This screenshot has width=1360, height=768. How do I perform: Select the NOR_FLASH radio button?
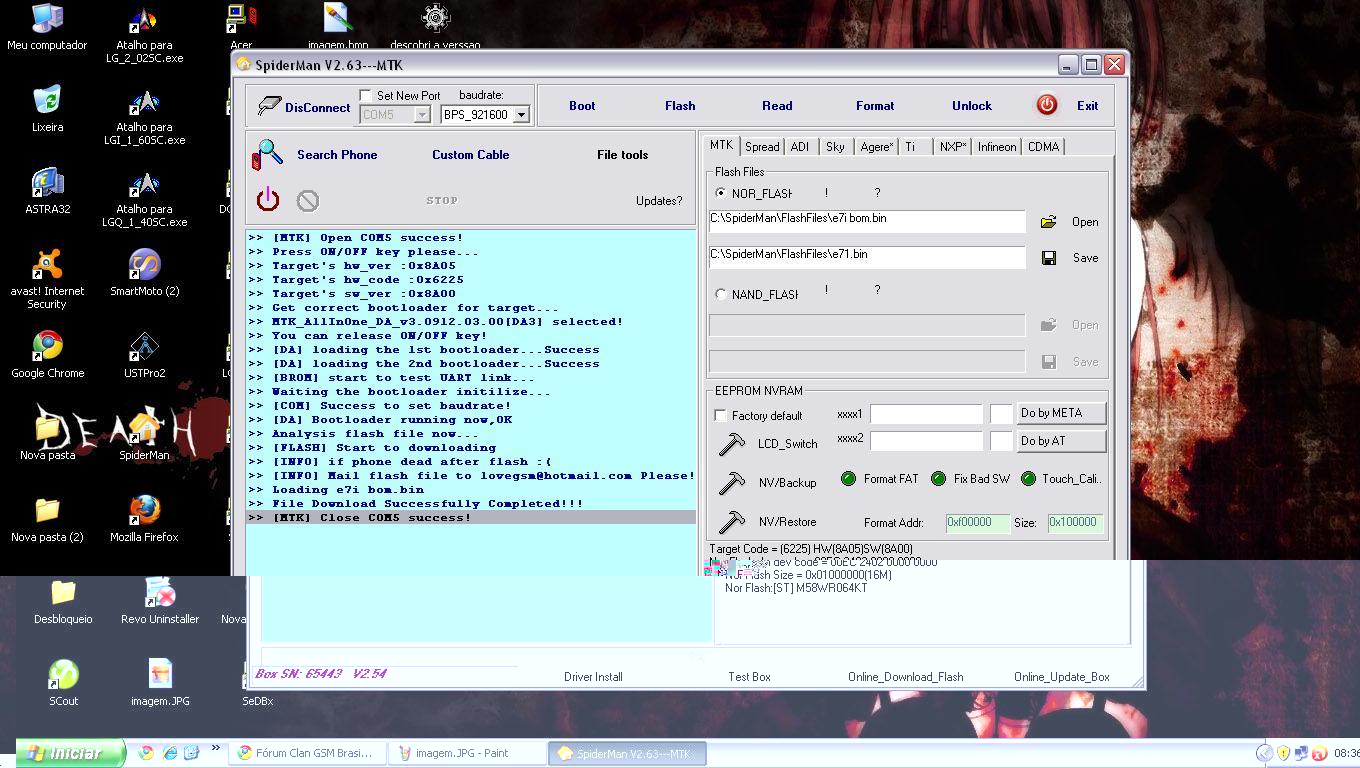pyautogui.click(x=721, y=193)
